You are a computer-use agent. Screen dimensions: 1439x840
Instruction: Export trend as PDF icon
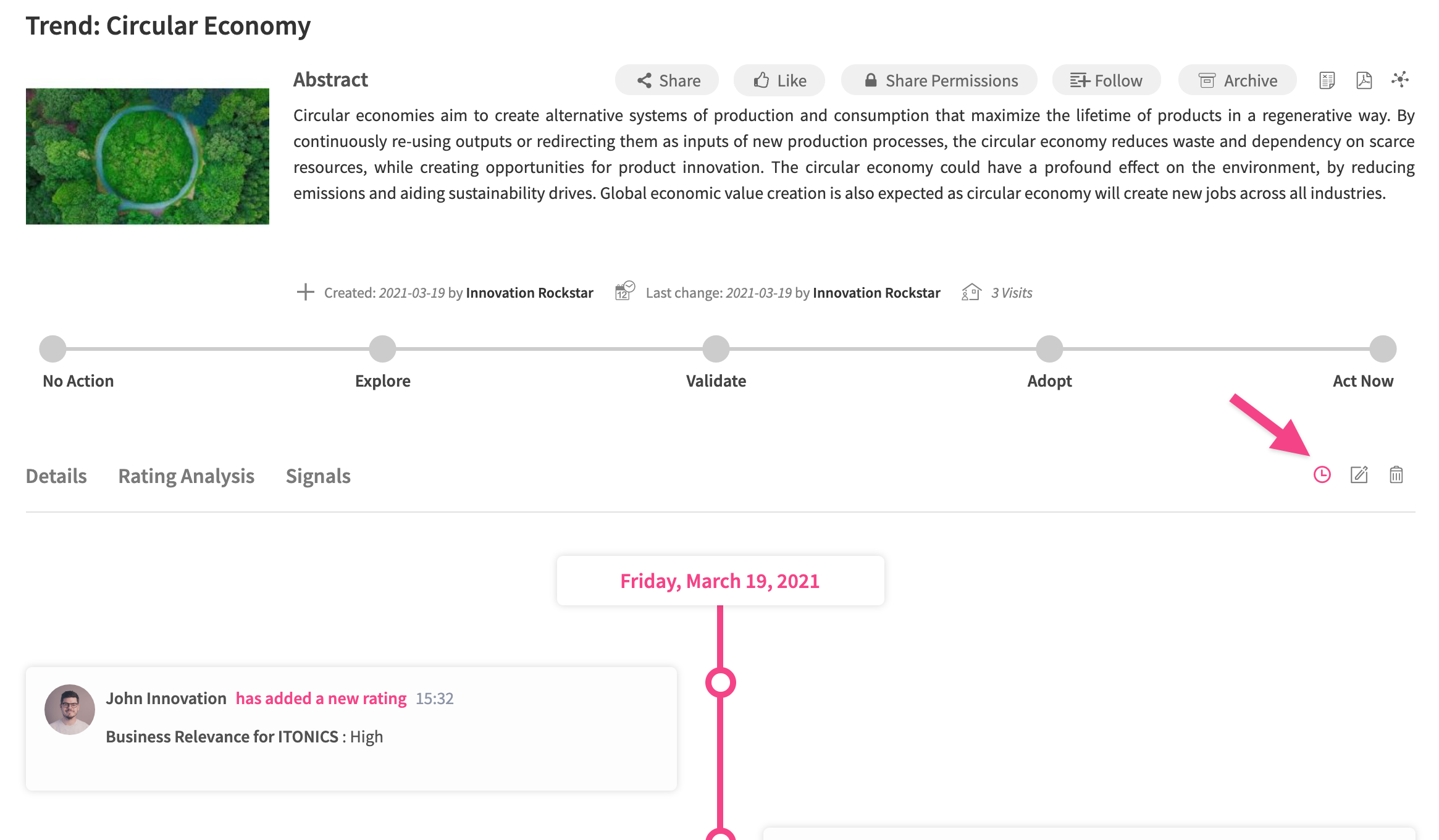pyautogui.click(x=1364, y=80)
